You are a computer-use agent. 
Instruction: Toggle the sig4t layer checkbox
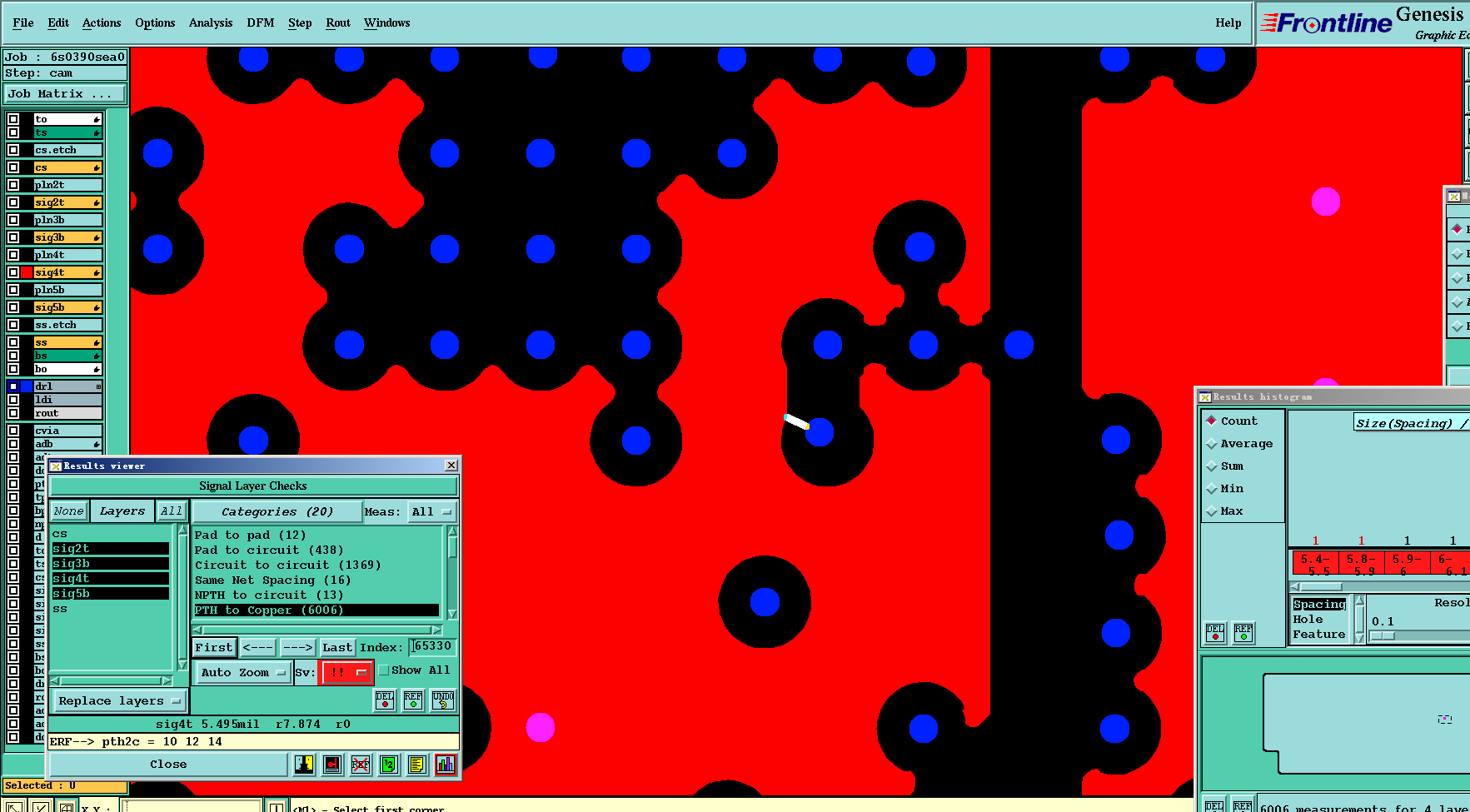pyautogui.click(x=13, y=272)
